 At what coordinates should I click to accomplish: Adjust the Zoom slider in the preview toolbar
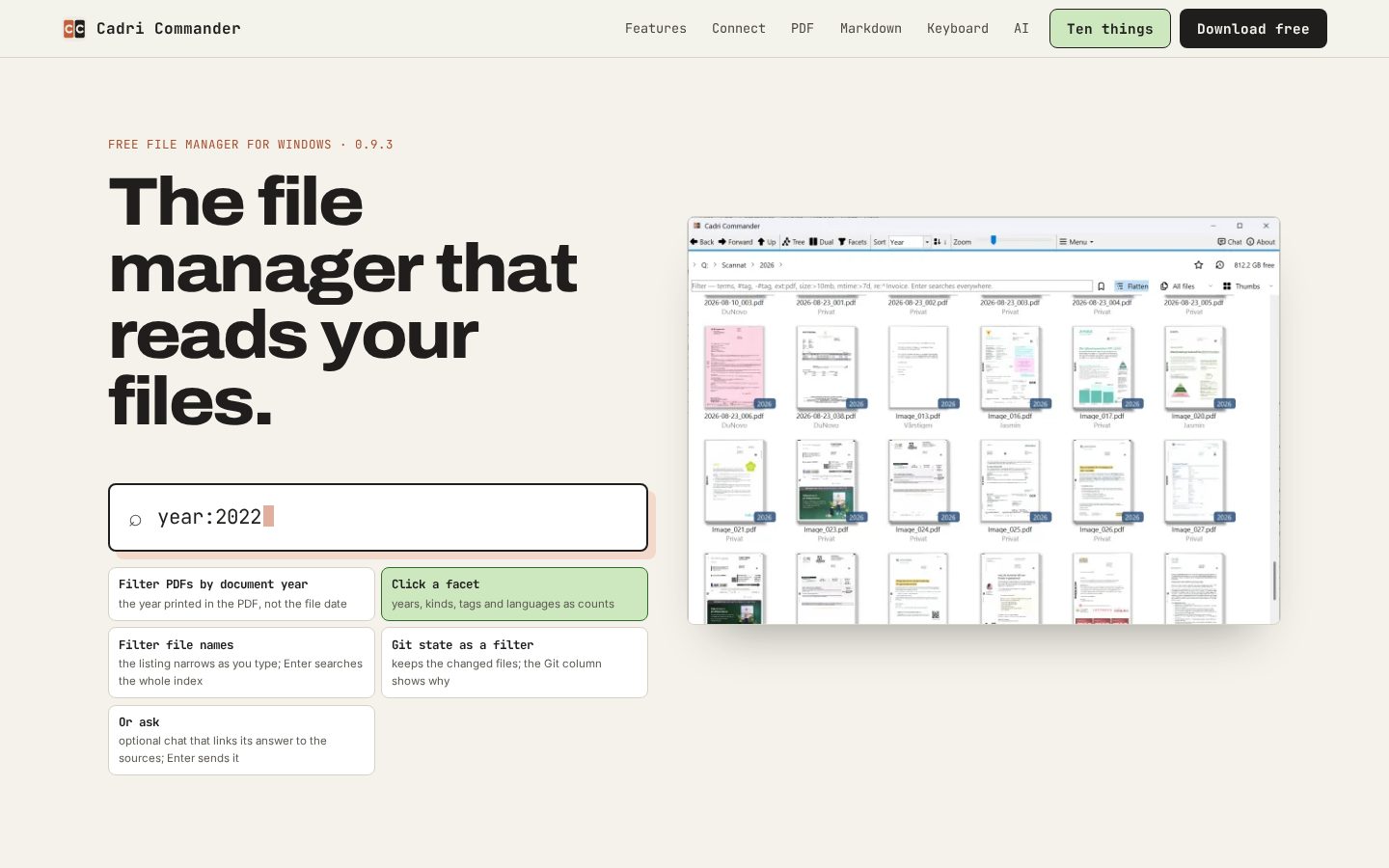click(1015, 241)
